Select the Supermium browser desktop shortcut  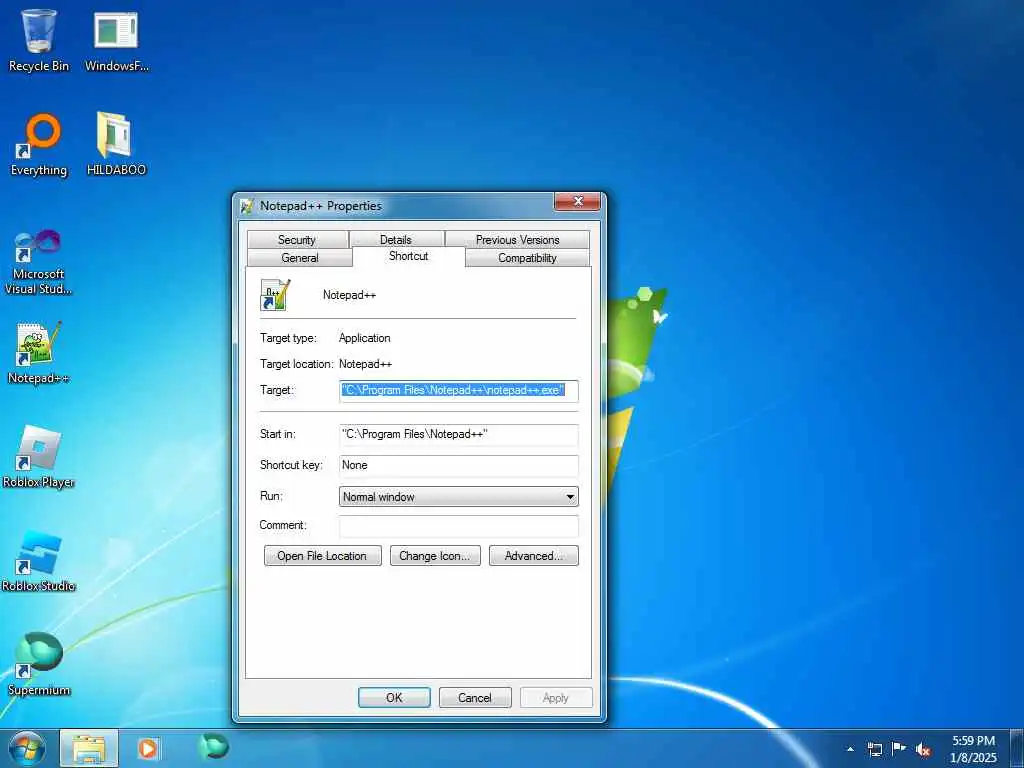39,664
